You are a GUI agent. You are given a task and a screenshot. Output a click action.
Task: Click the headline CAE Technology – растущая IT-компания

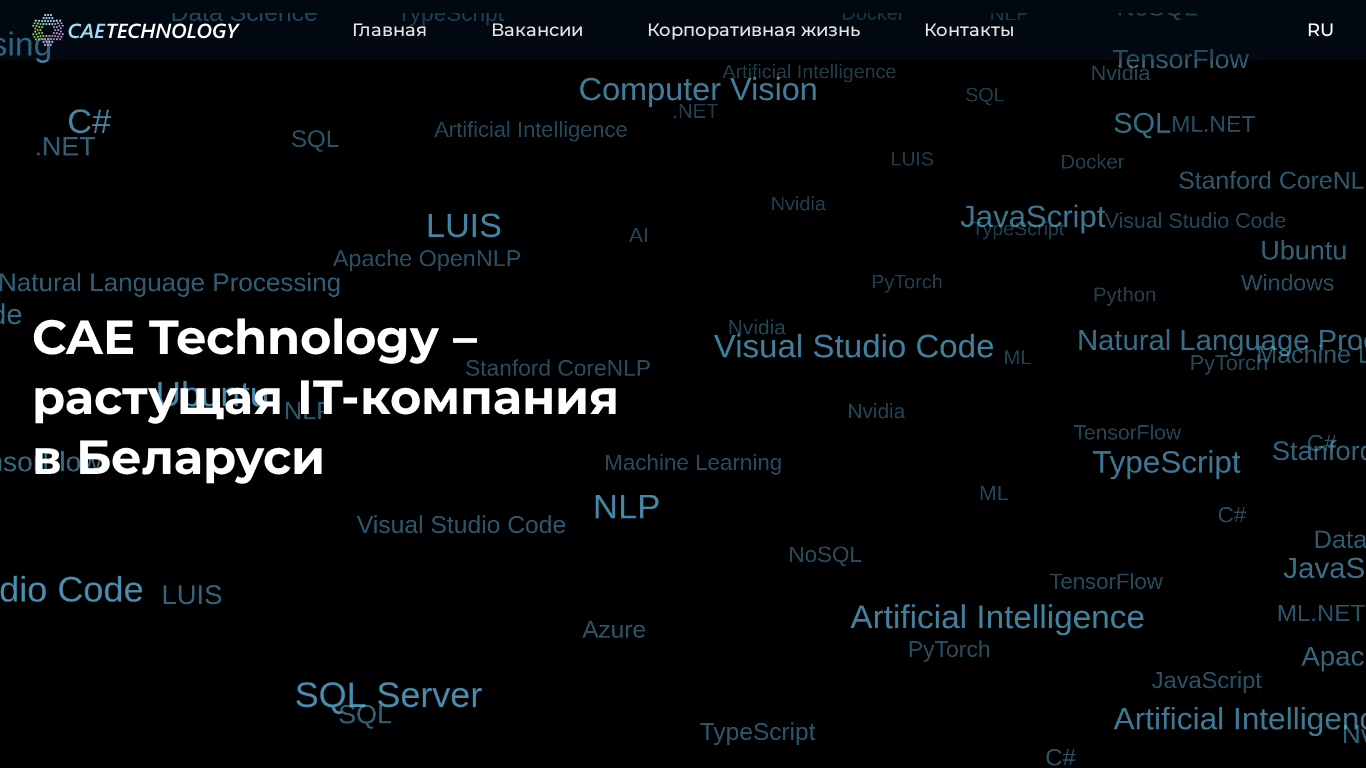pyautogui.click(x=325, y=398)
